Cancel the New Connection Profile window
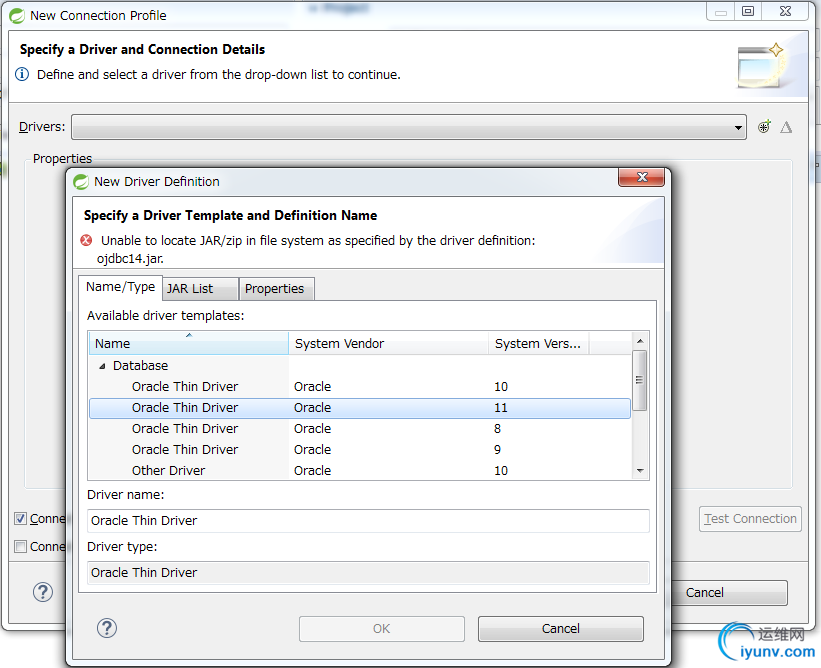Image resolution: width=821 pixels, height=668 pixels. click(729, 593)
